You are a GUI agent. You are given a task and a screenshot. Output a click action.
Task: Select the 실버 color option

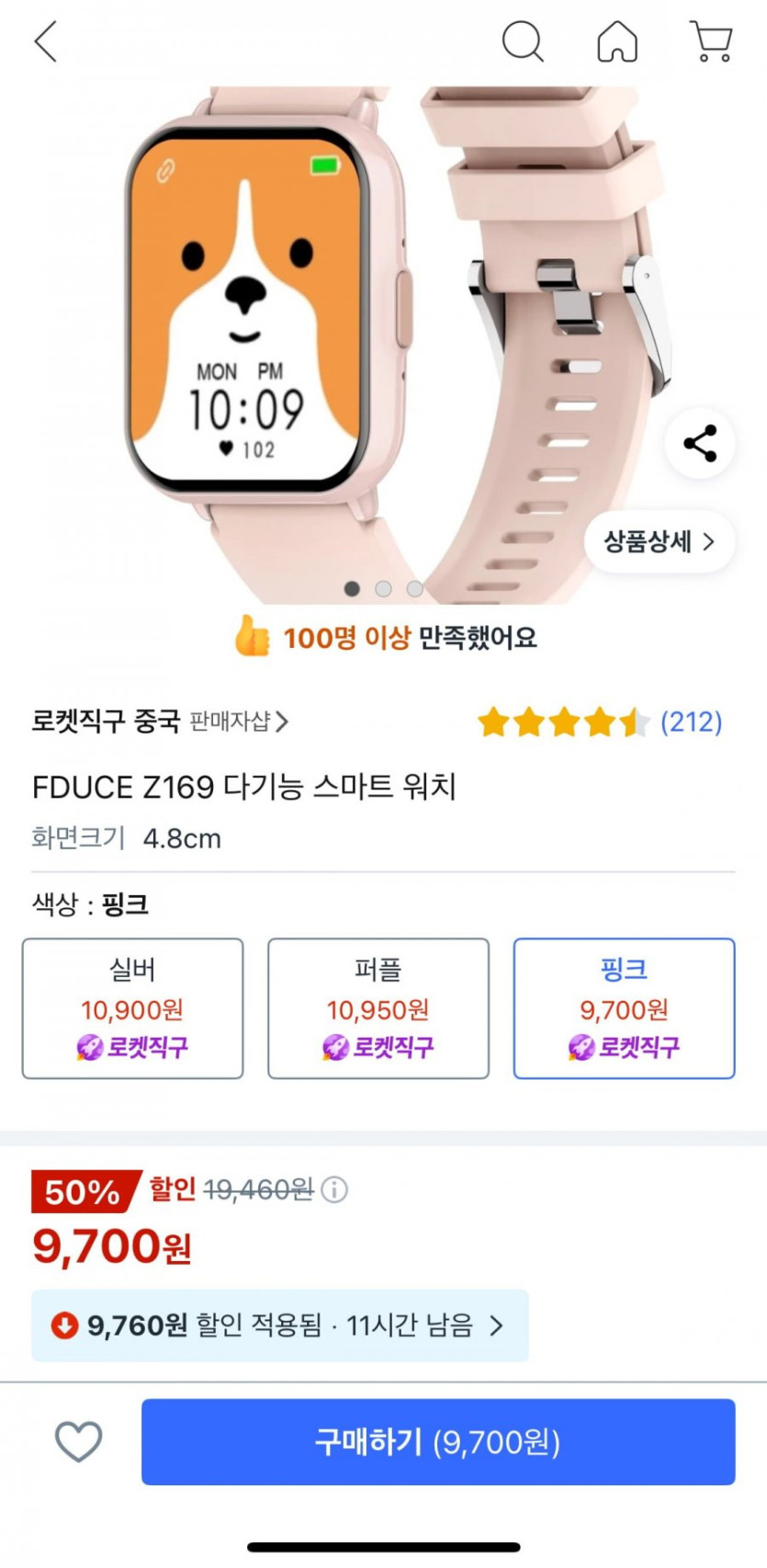coord(133,1008)
